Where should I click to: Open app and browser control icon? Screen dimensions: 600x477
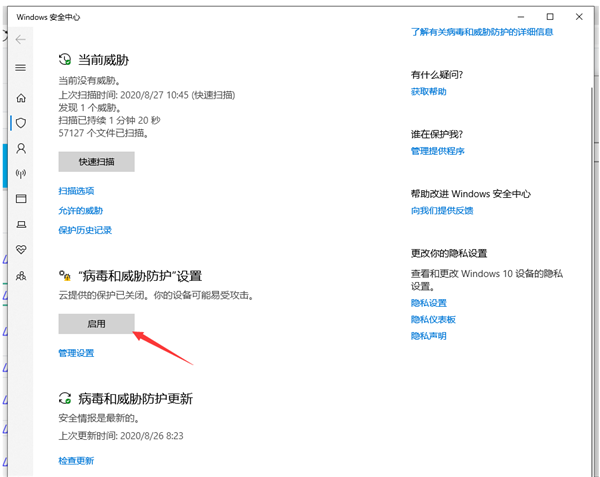click(21, 198)
